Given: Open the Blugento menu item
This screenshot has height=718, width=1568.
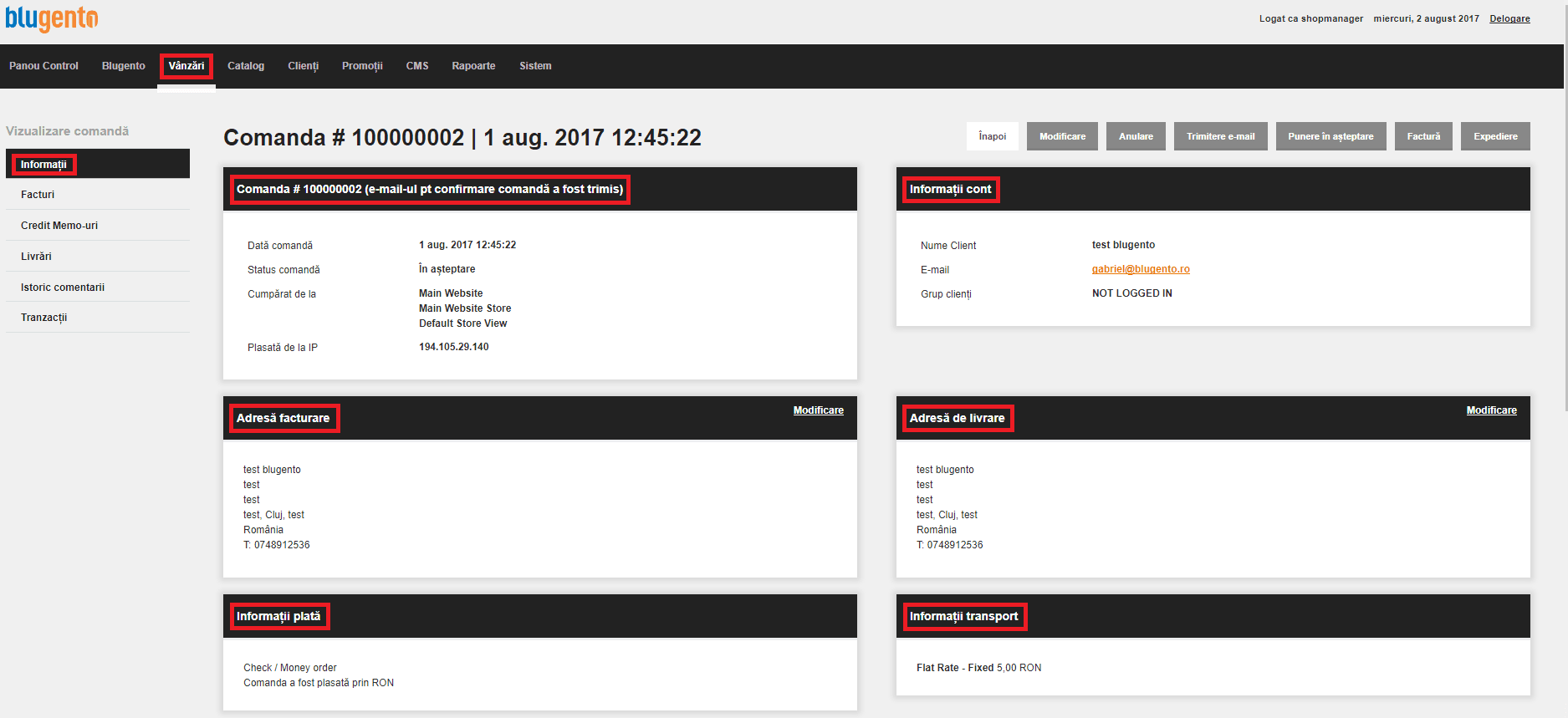Looking at the screenshot, I should (124, 66).
